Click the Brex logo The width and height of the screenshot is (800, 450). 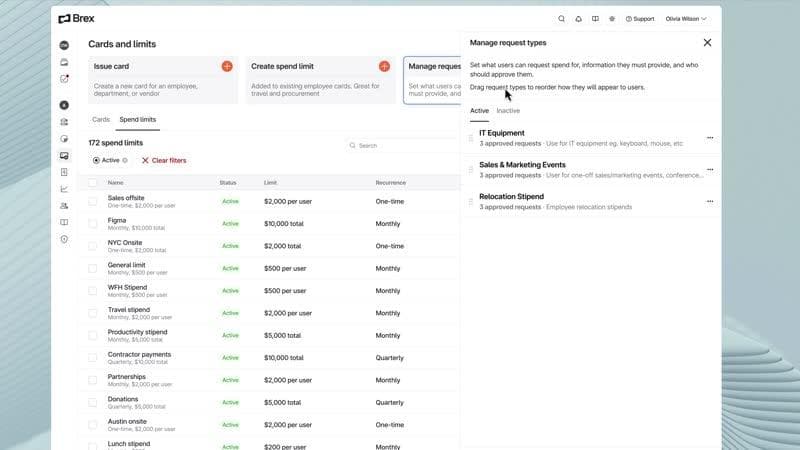click(76, 18)
